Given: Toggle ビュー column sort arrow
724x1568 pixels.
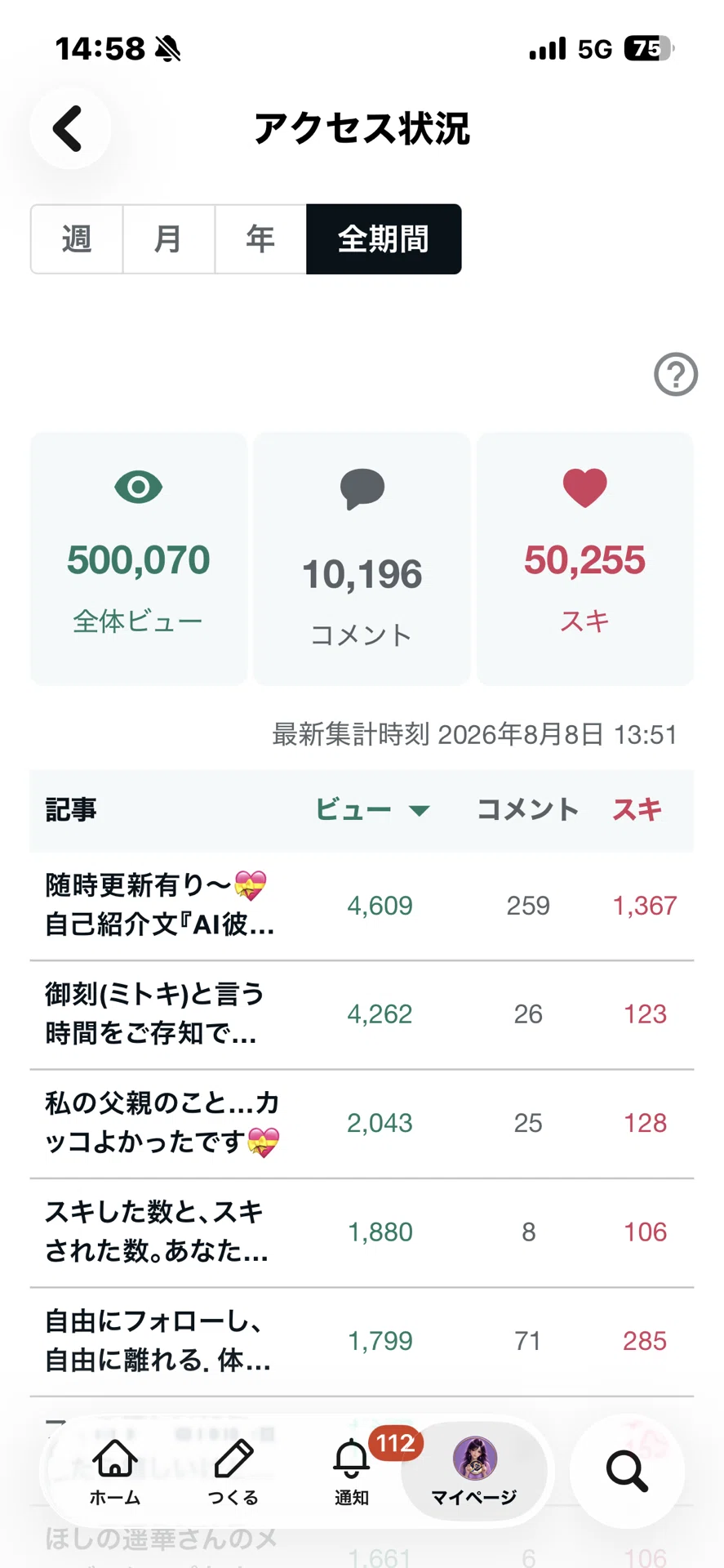Looking at the screenshot, I should coord(420,811).
